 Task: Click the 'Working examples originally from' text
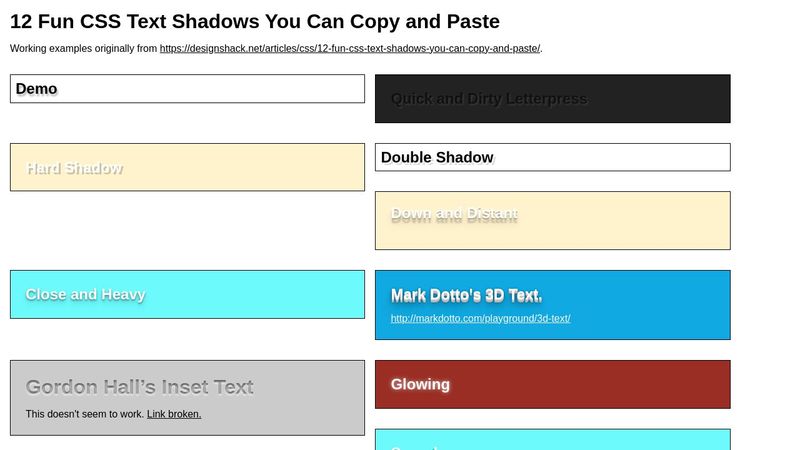pyautogui.click(x=84, y=48)
